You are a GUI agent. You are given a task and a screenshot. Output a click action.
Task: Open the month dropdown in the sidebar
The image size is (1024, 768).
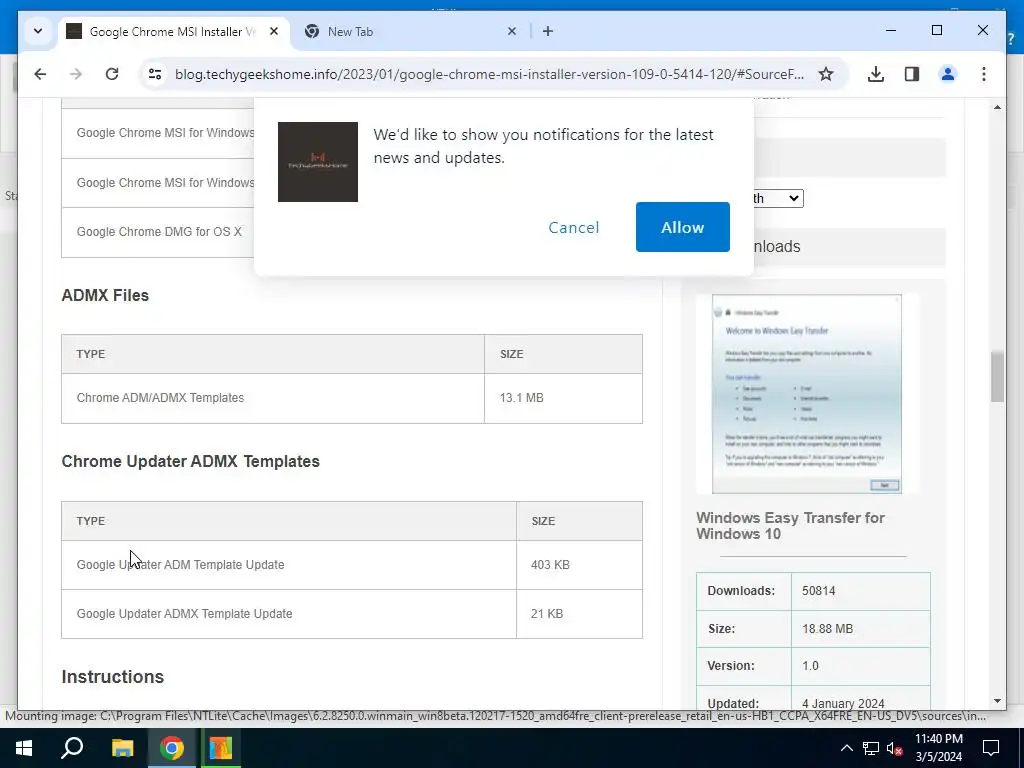click(777, 198)
